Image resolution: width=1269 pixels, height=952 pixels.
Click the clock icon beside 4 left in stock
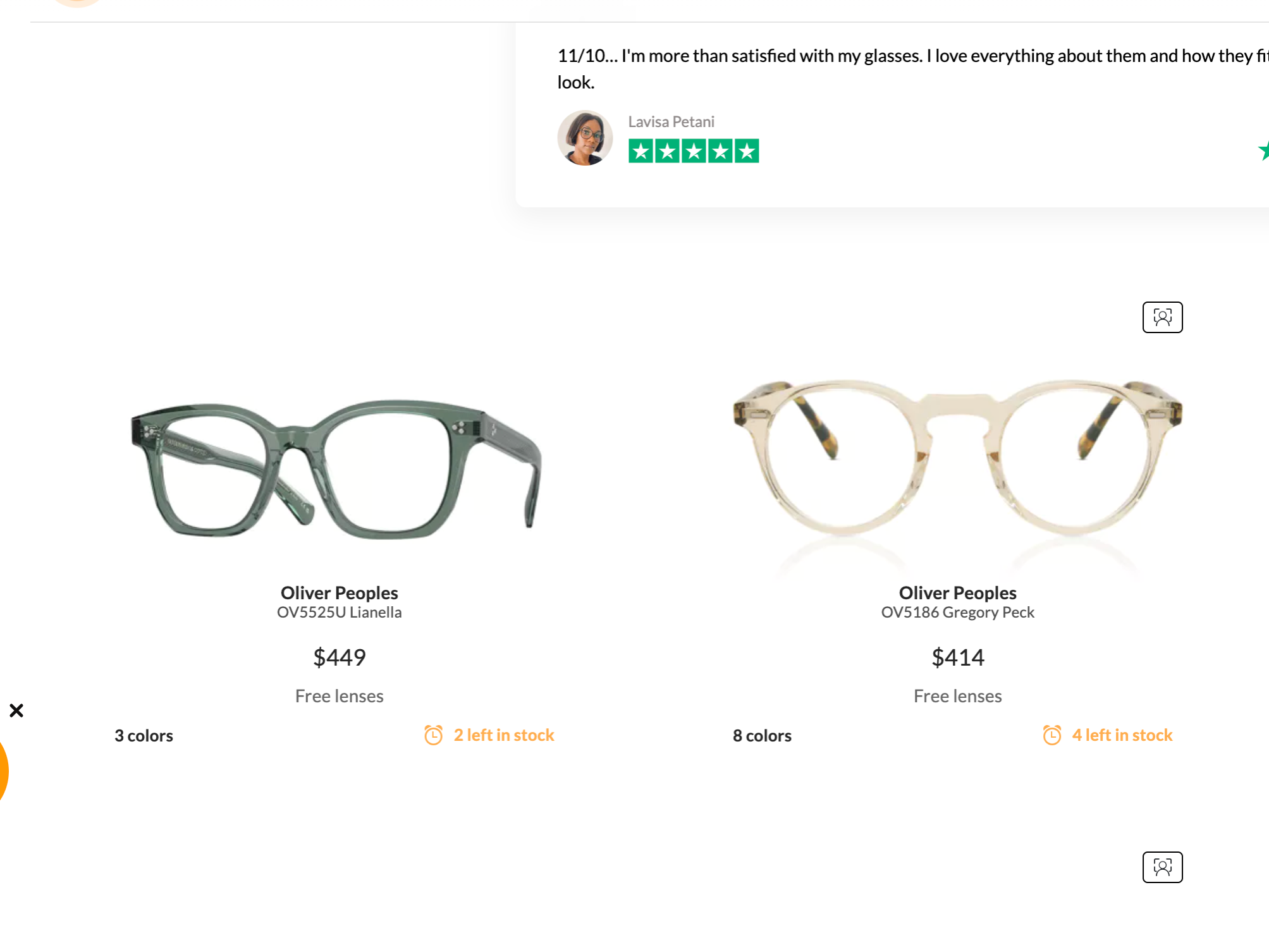coord(1051,735)
